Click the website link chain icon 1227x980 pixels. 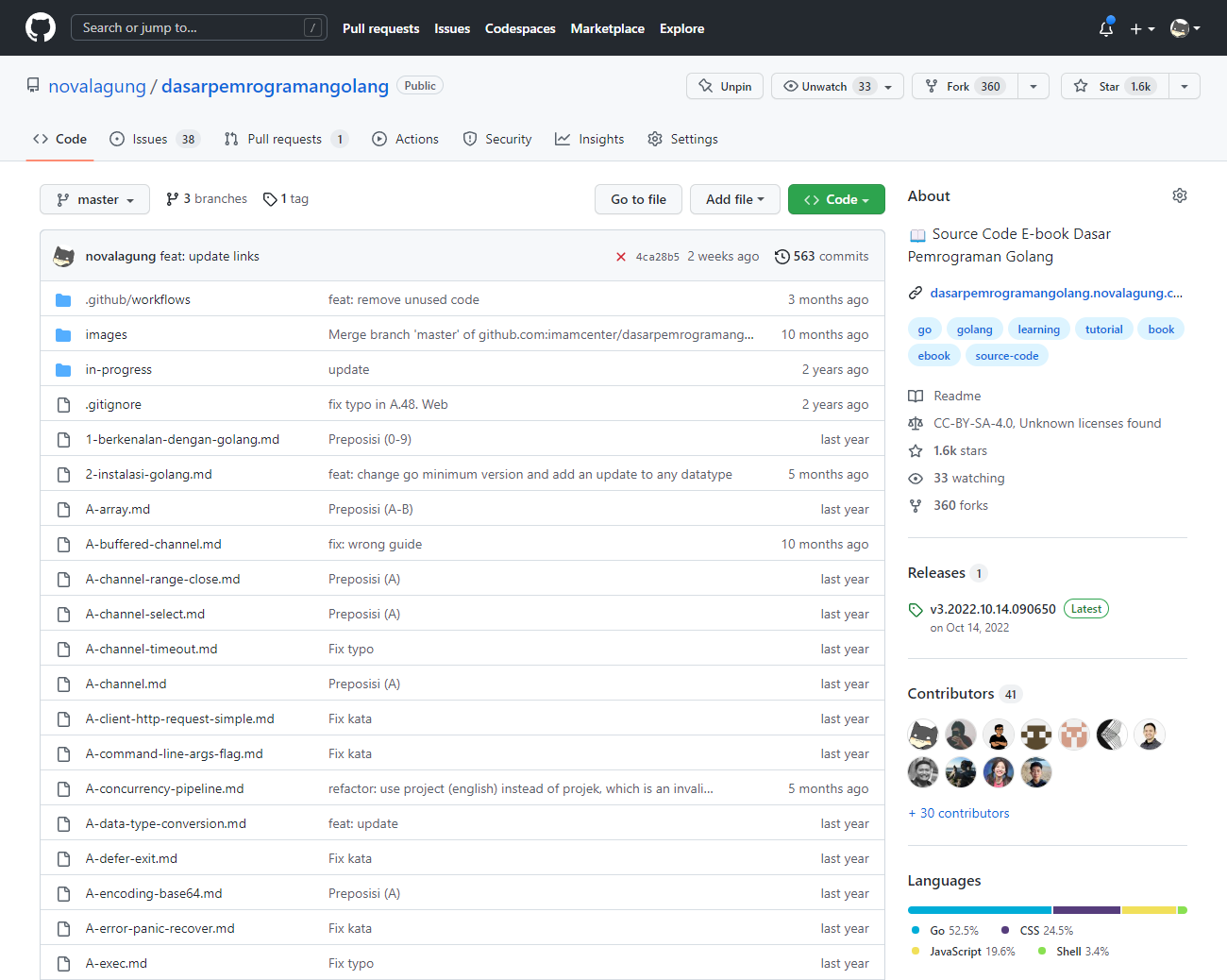(916, 294)
